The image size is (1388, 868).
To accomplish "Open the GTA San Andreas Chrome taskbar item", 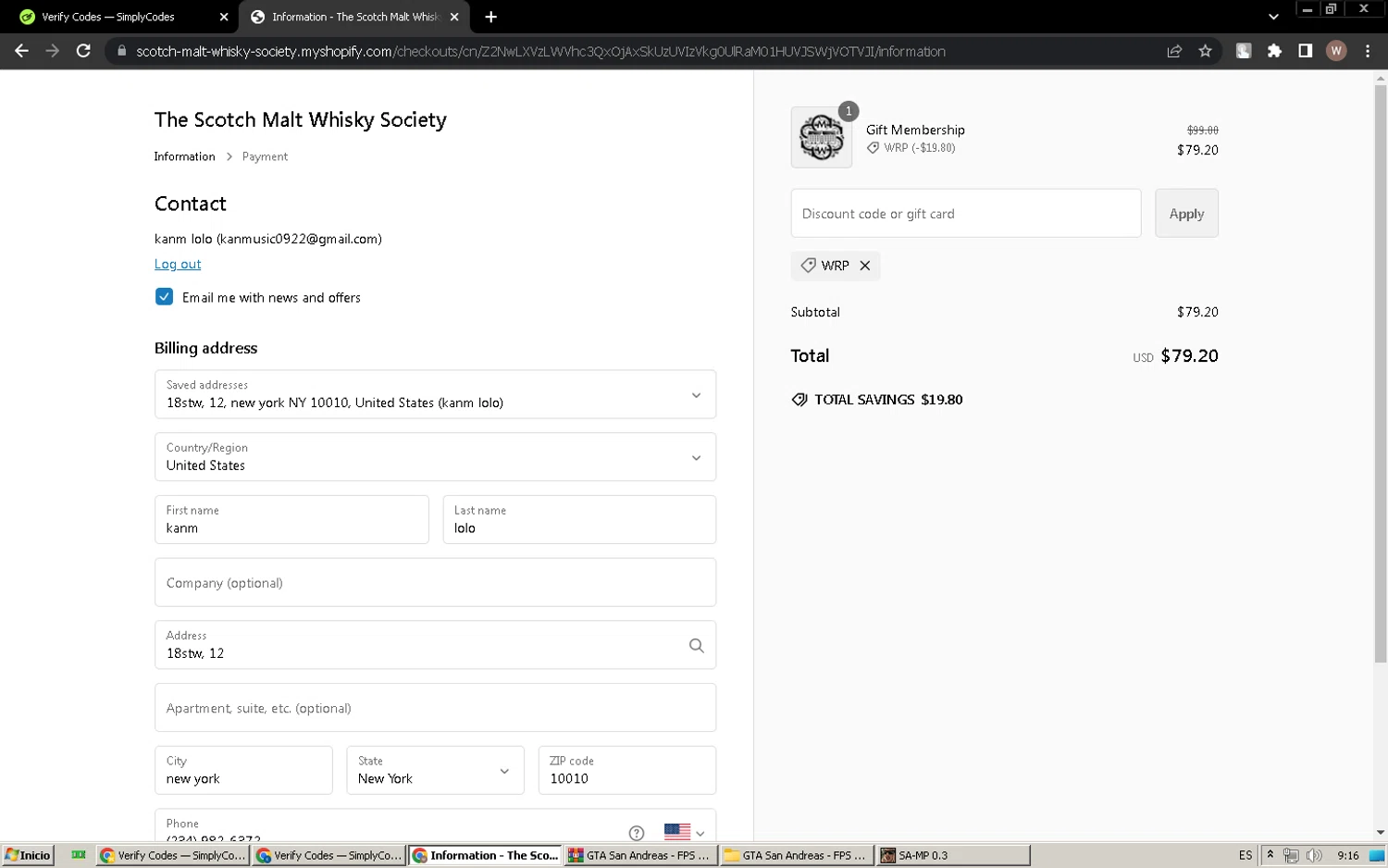I will 640,855.
